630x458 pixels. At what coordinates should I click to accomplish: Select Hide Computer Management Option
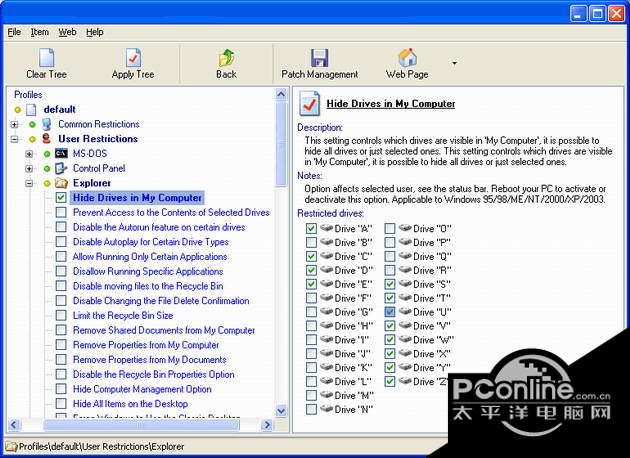[142, 389]
